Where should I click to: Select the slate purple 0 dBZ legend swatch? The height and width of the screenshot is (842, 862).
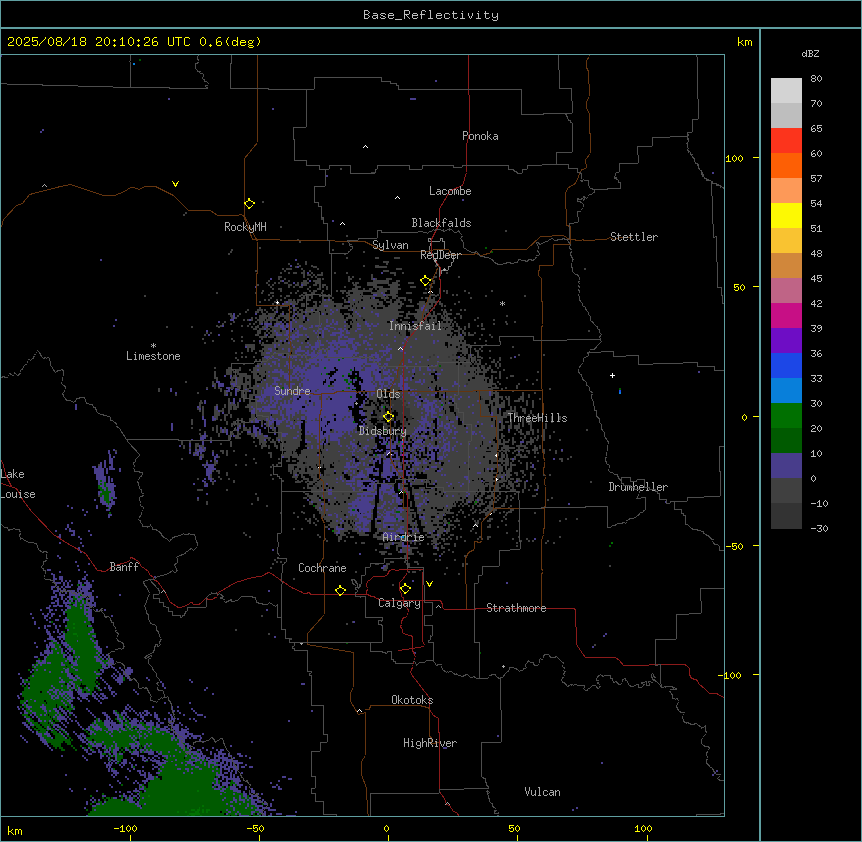pos(786,466)
